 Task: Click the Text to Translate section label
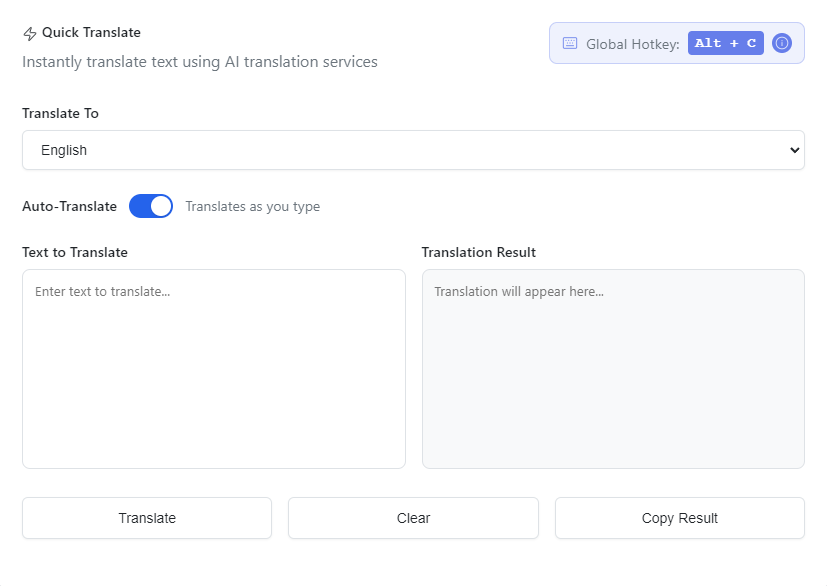75,252
